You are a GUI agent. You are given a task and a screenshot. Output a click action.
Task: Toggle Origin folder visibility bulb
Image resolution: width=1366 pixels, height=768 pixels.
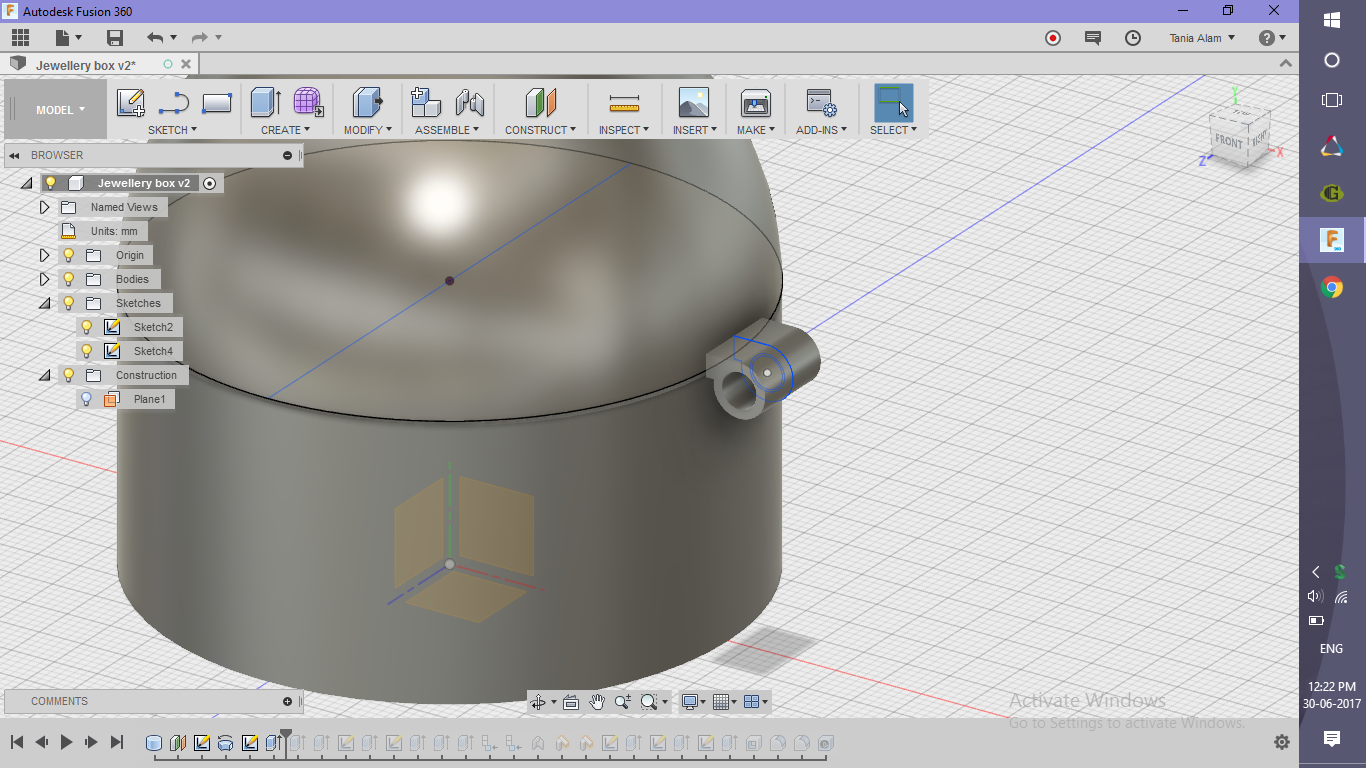(x=69, y=255)
